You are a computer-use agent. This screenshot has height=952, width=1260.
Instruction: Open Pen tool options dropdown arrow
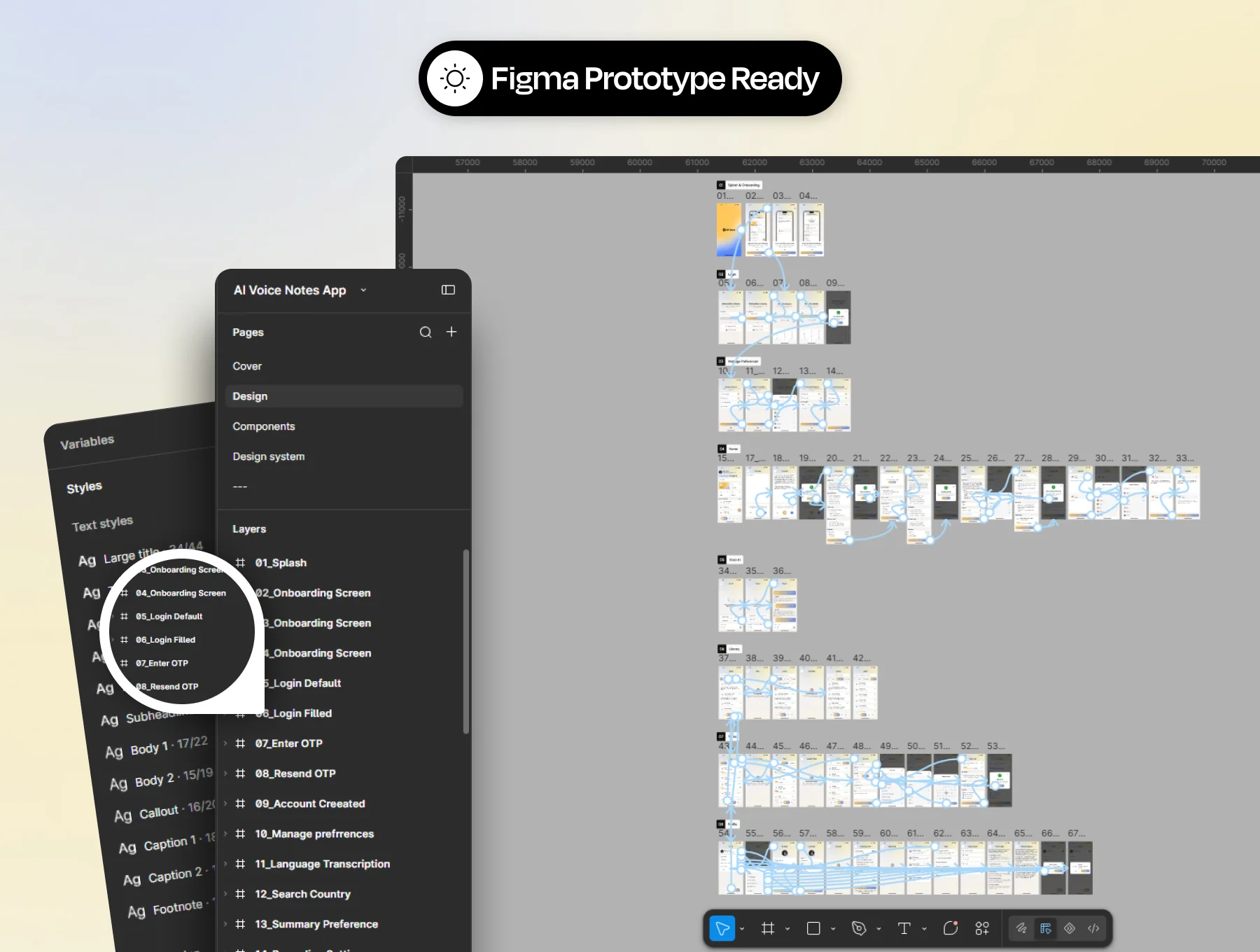tap(878, 929)
